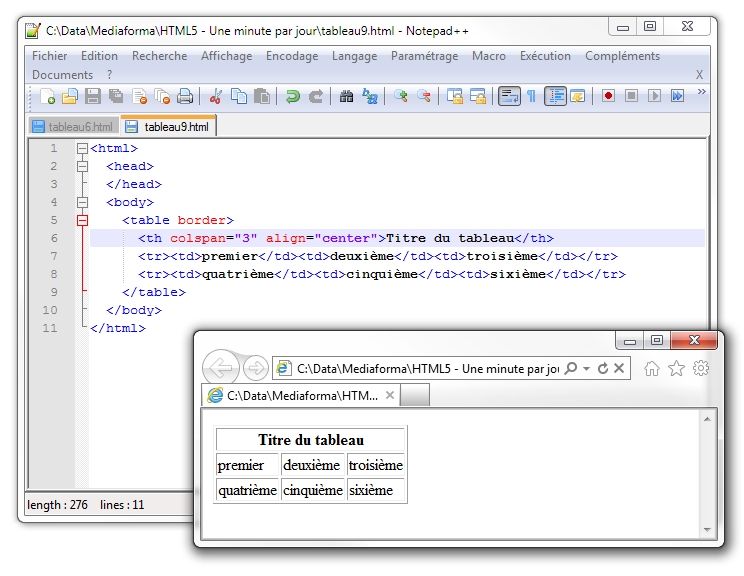Click the Save file toolbar icon
This screenshot has width=744, height=576.
pos(93,97)
